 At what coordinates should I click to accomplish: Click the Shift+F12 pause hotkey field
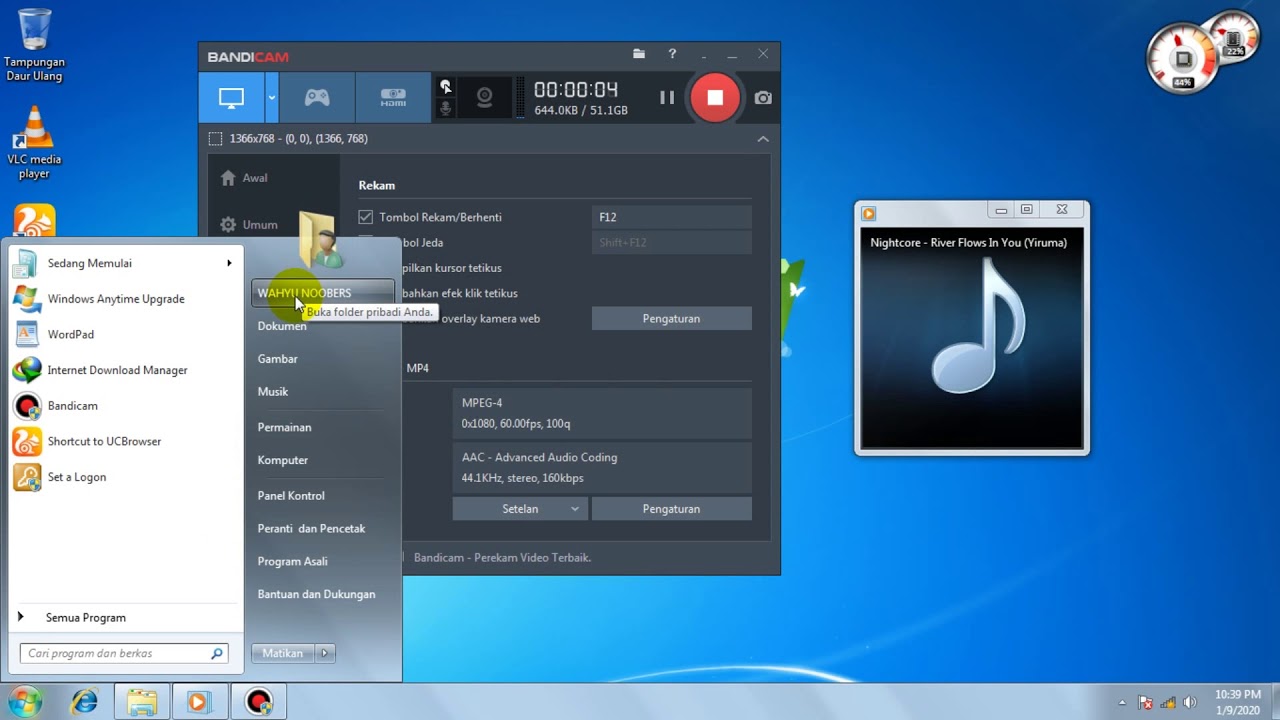(x=671, y=242)
